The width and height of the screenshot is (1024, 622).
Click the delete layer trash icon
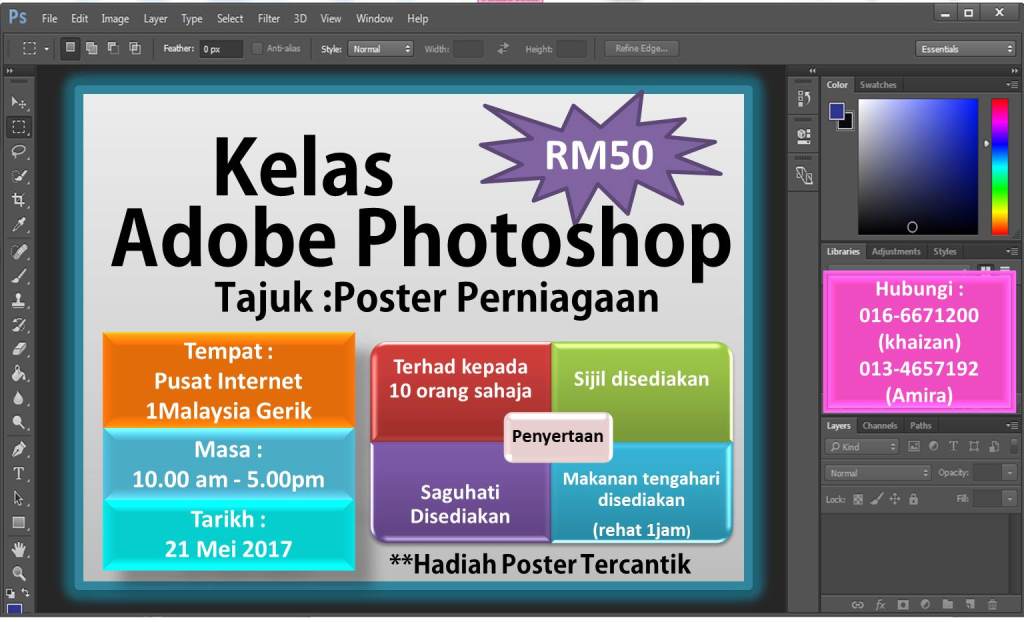(992, 605)
